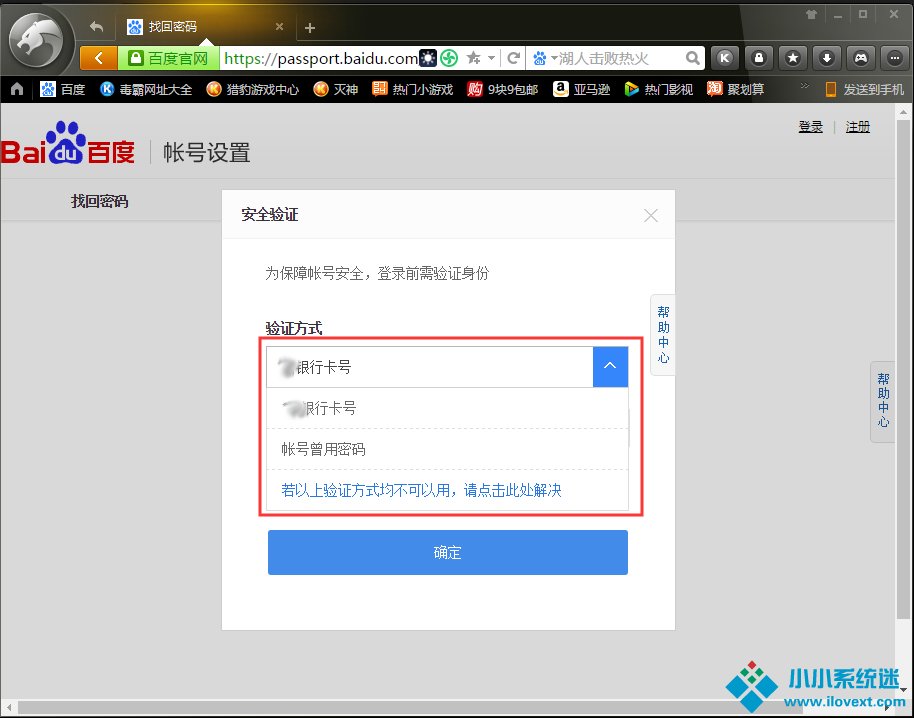The image size is (914, 718).
Task: Close the 安全验证 dialog
Action: [651, 215]
